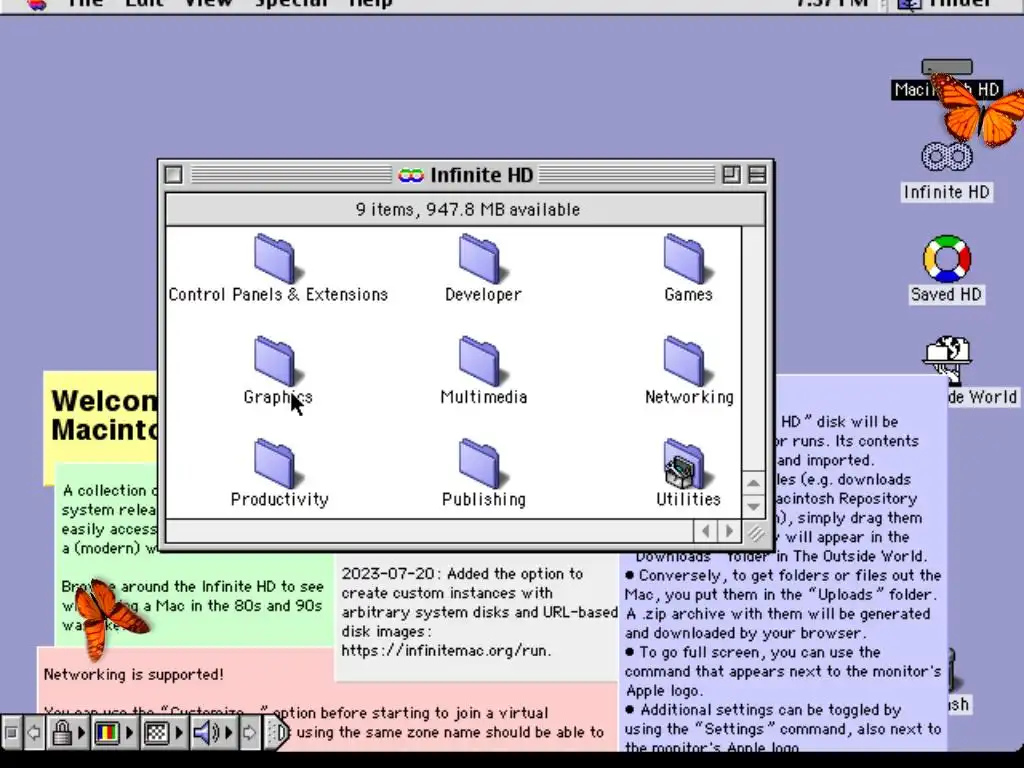This screenshot has height=768, width=1024.
Task: Collapse the Control Strip using its end tab
Action: [277, 733]
